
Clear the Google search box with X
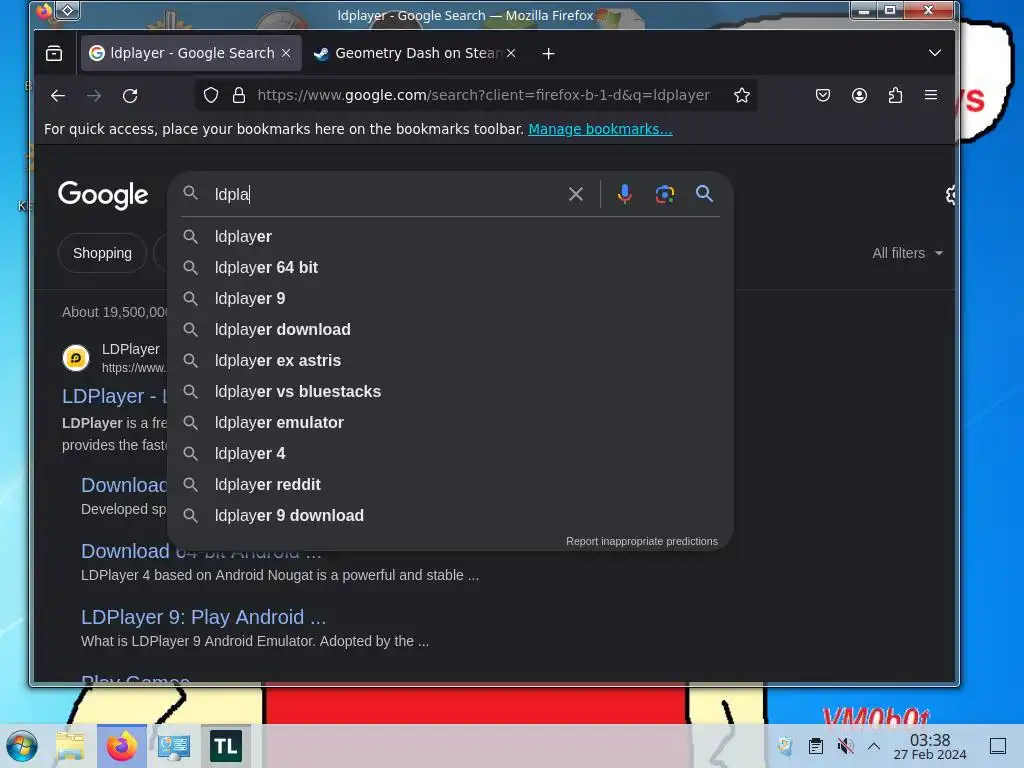click(x=575, y=194)
